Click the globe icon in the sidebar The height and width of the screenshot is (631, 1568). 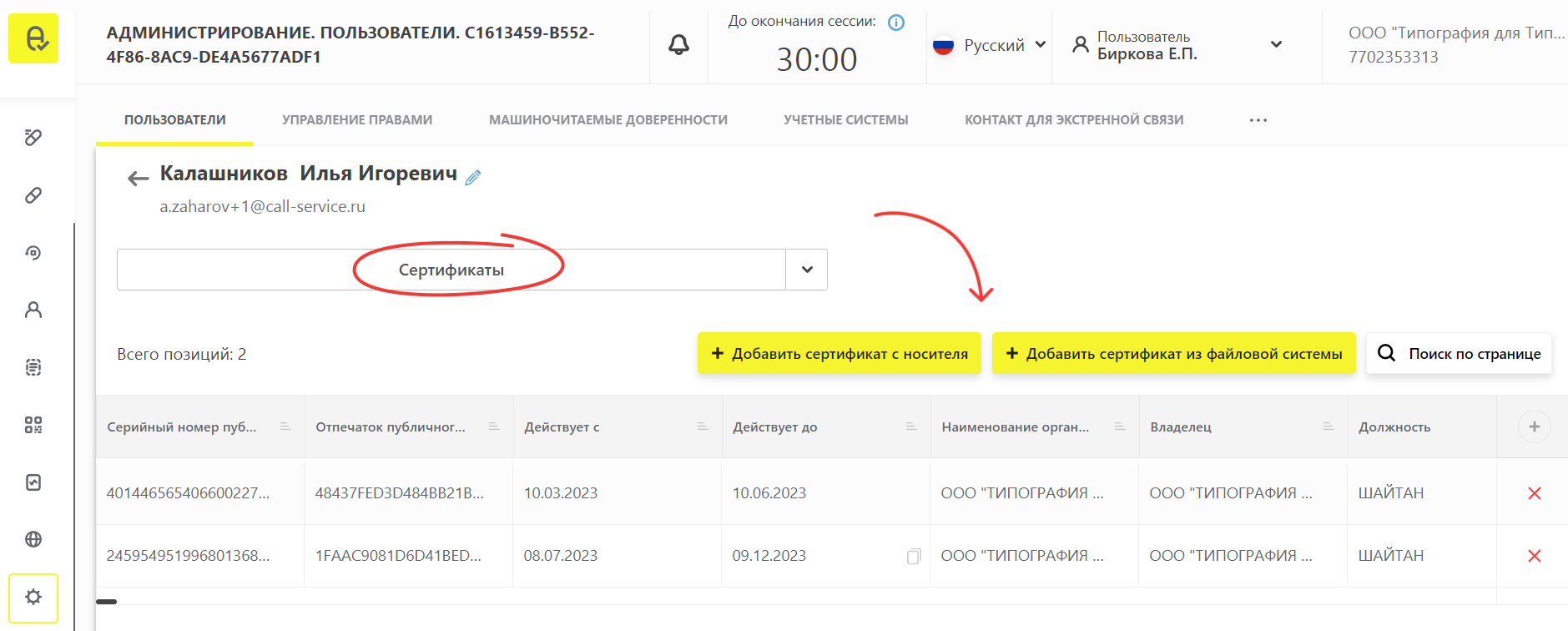point(33,539)
